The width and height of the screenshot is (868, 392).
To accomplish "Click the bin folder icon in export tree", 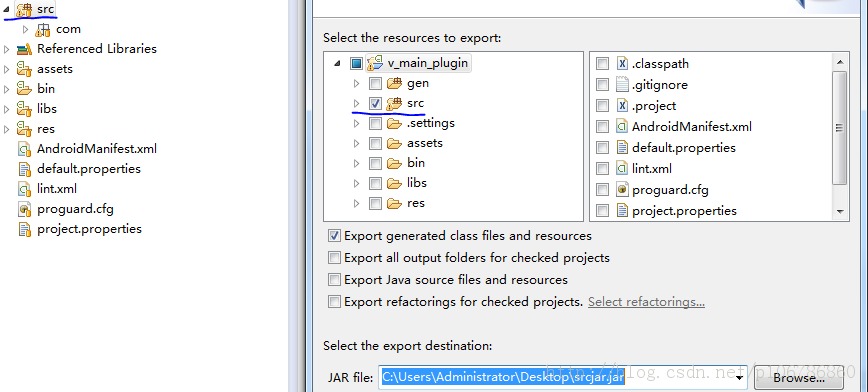I will tap(394, 163).
